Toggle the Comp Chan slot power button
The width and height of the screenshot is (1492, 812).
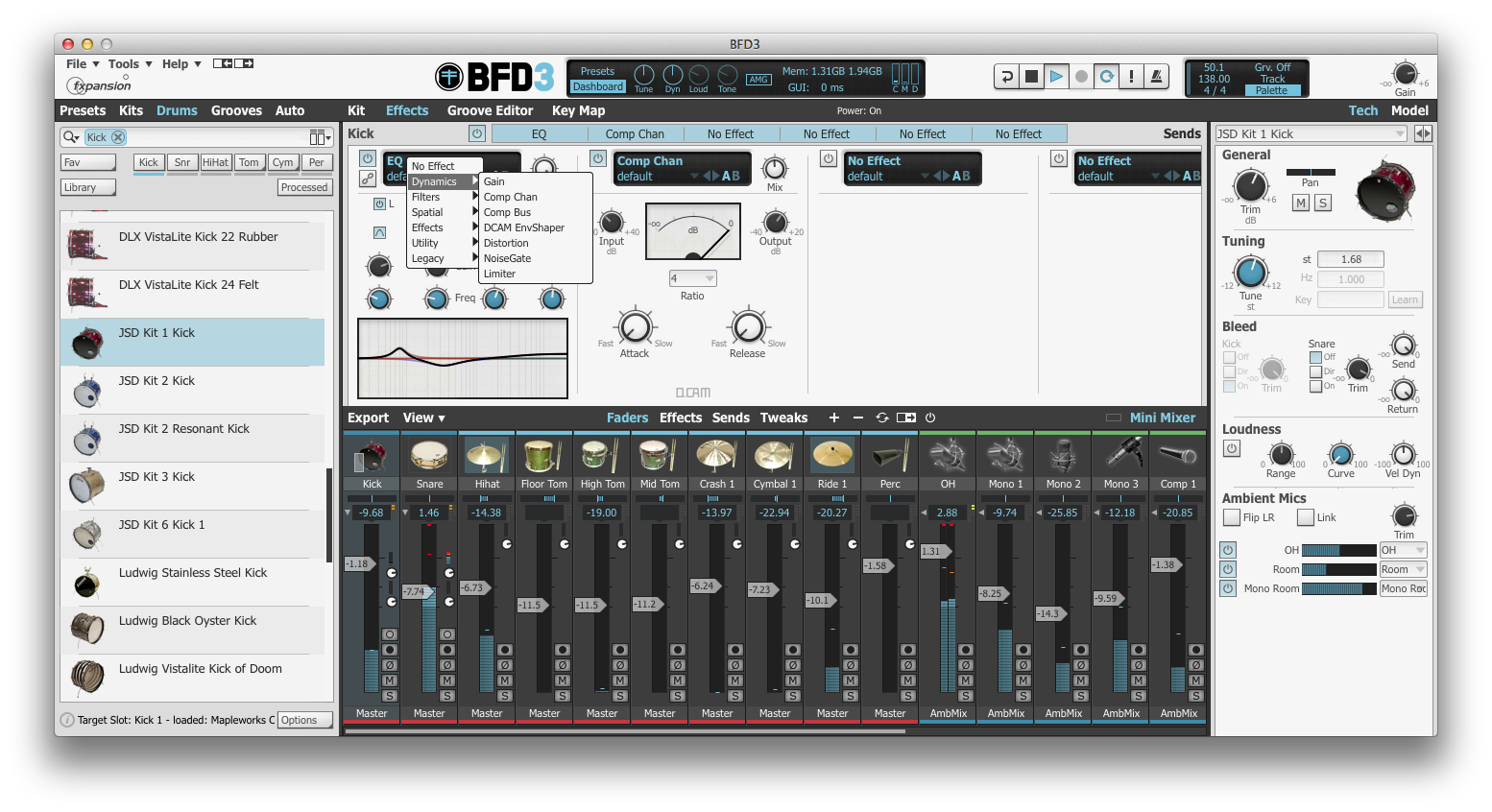pyautogui.click(x=598, y=158)
